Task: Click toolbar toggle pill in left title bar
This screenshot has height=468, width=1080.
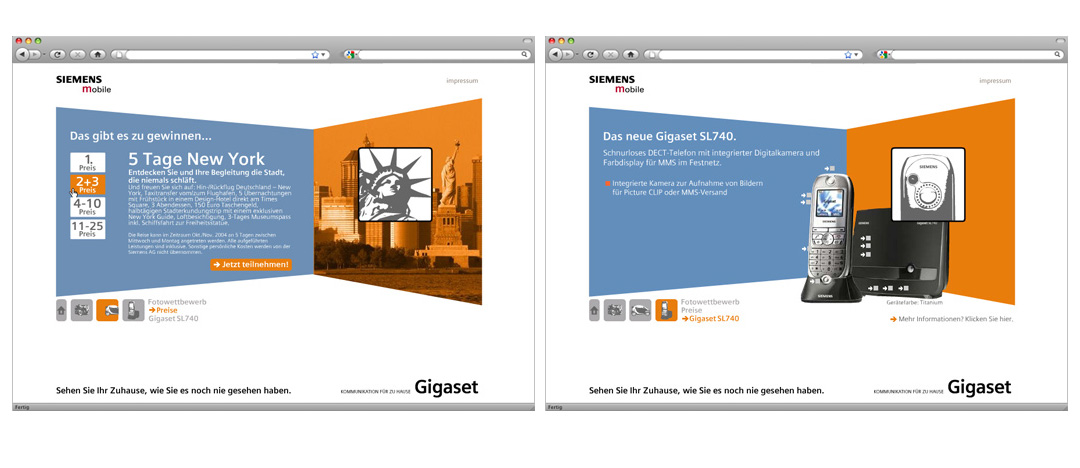Action: (x=528, y=41)
